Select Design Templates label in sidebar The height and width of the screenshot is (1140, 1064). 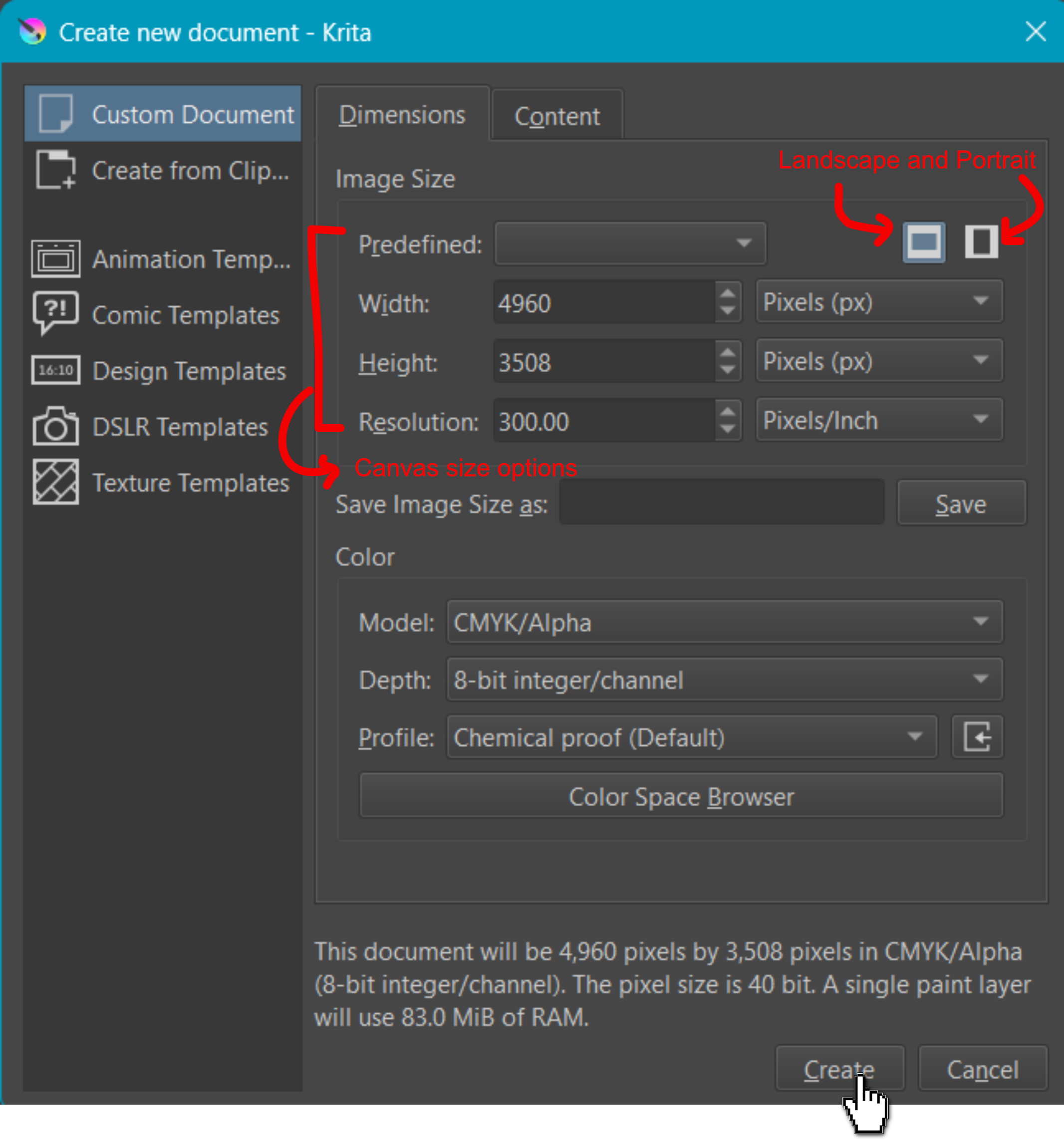point(189,371)
